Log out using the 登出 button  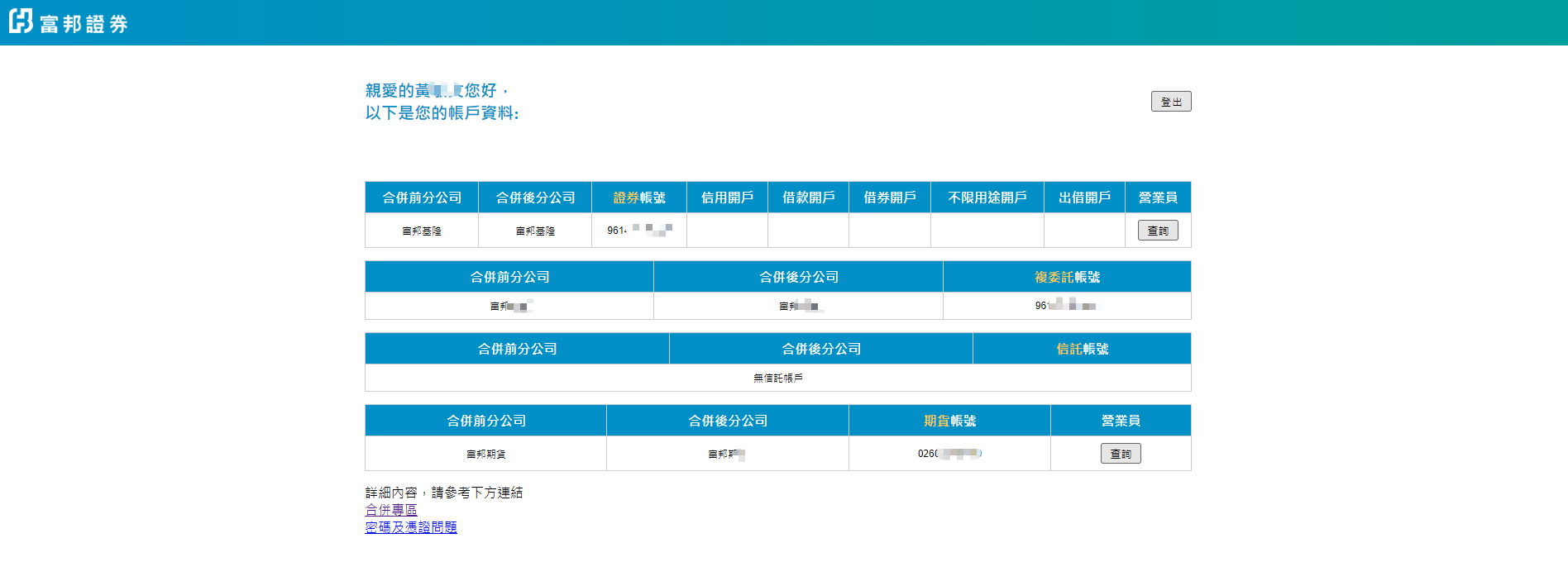coord(1170,102)
